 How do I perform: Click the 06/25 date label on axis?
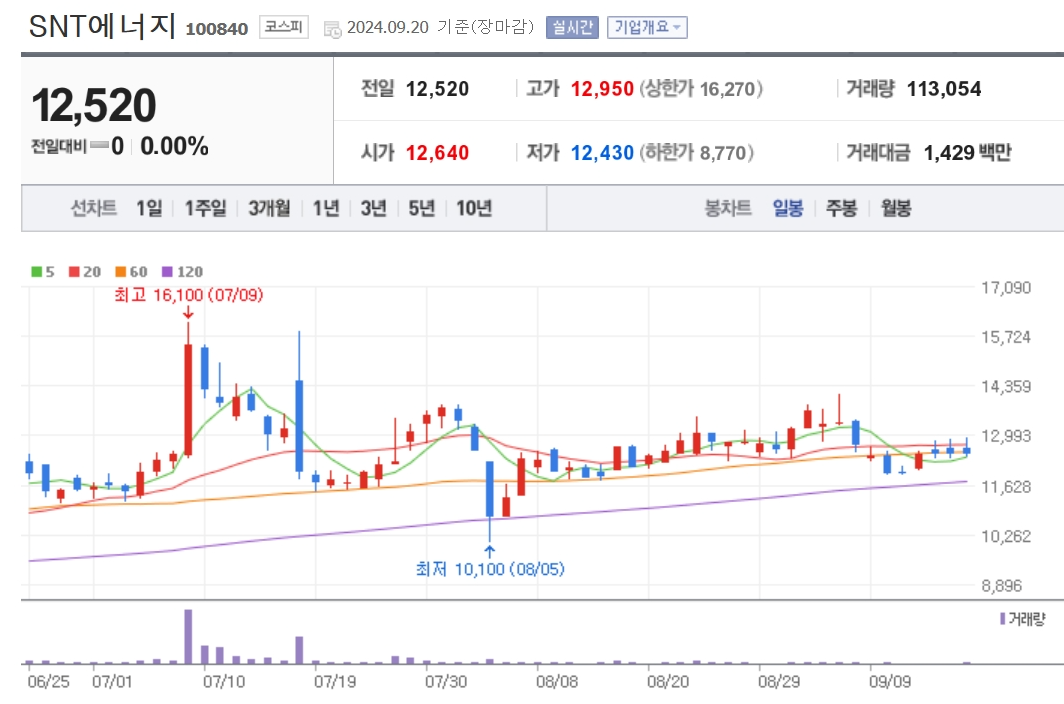point(48,681)
